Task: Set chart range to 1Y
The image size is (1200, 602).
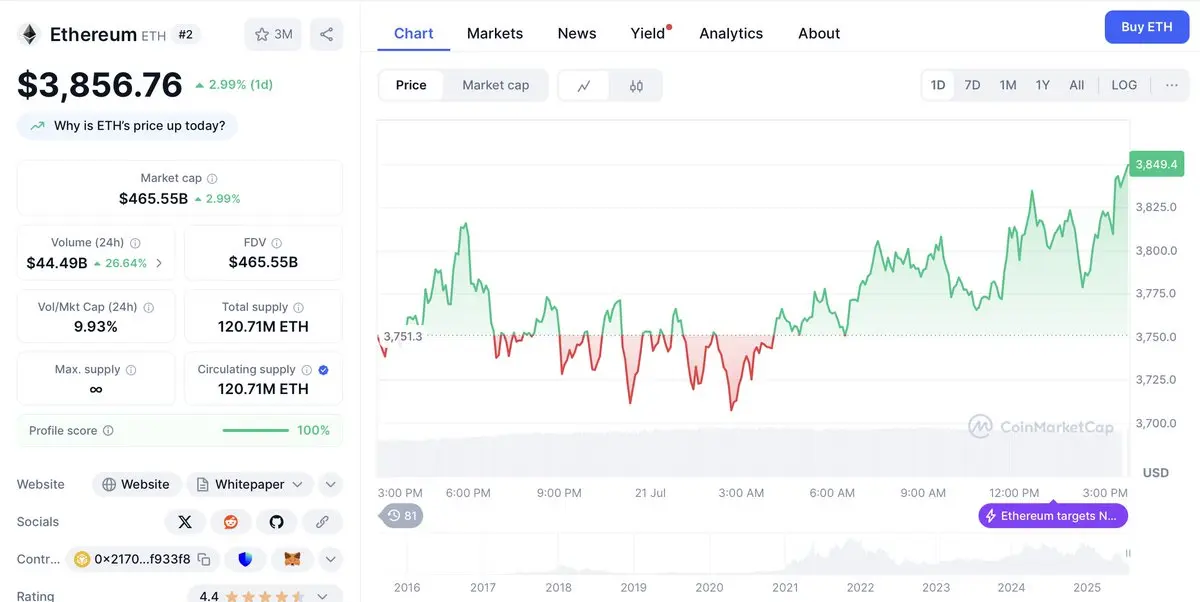Action: [x=1043, y=85]
